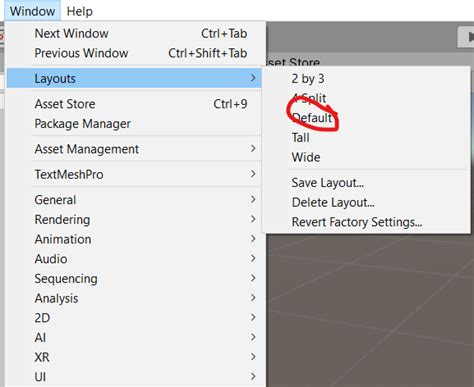This screenshot has height=387, width=474.
Task: Choose Previous Window menu entry
Action: click(x=133, y=53)
